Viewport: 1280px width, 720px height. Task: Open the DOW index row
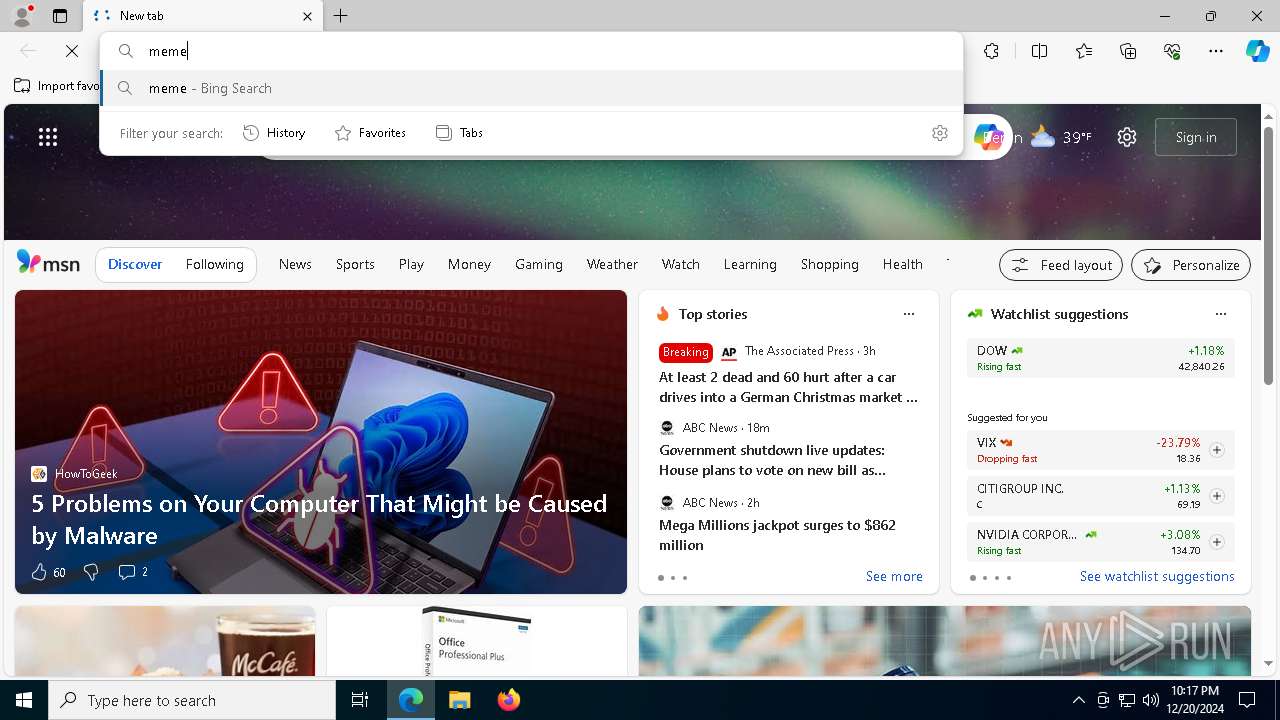[x=1101, y=358]
